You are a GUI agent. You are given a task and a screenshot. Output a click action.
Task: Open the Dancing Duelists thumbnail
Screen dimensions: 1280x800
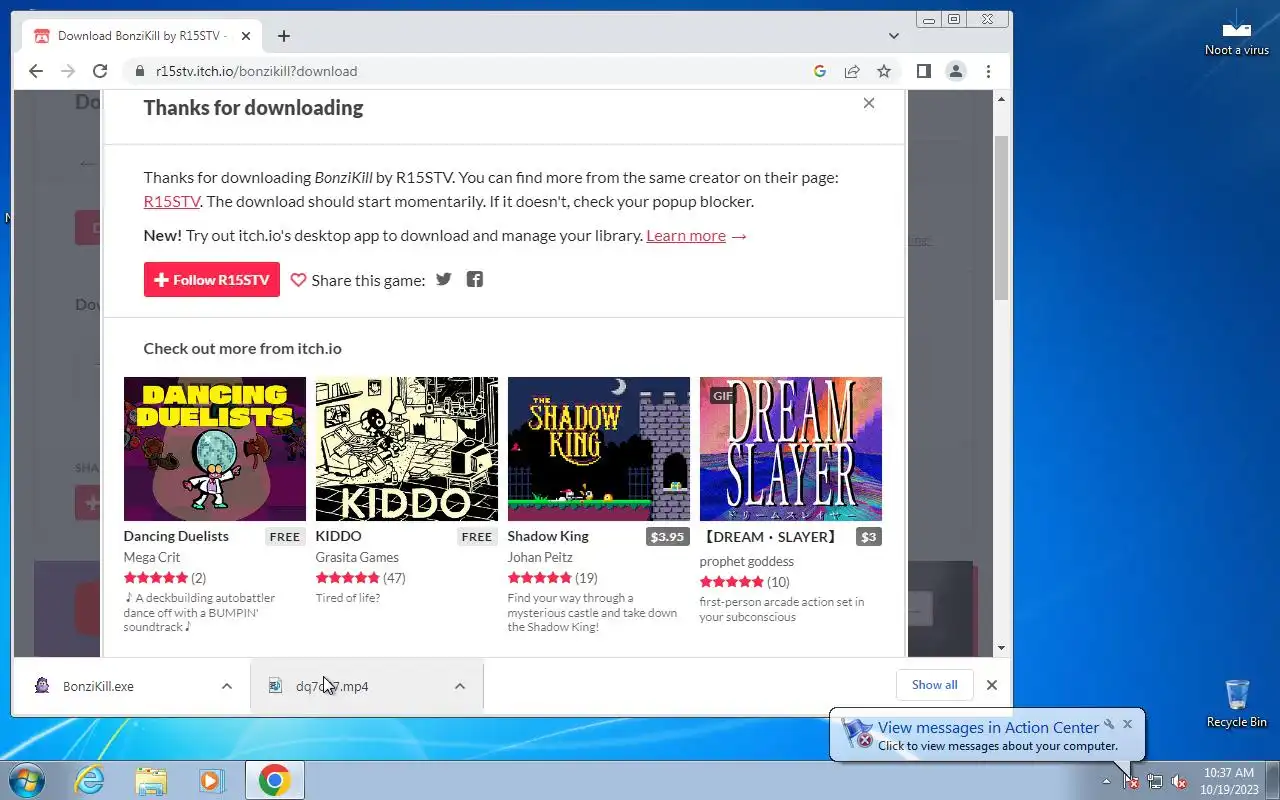pyautogui.click(x=215, y=449)
